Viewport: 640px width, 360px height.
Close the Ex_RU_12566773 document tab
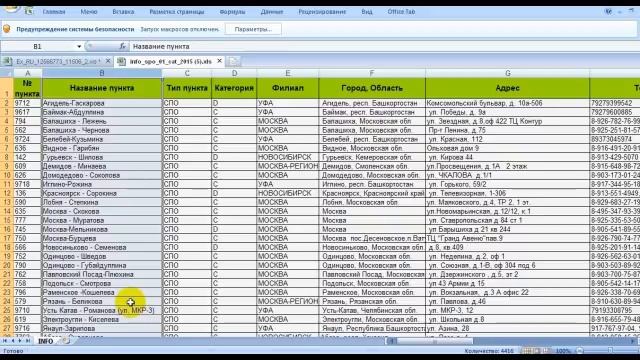(108, 61)
